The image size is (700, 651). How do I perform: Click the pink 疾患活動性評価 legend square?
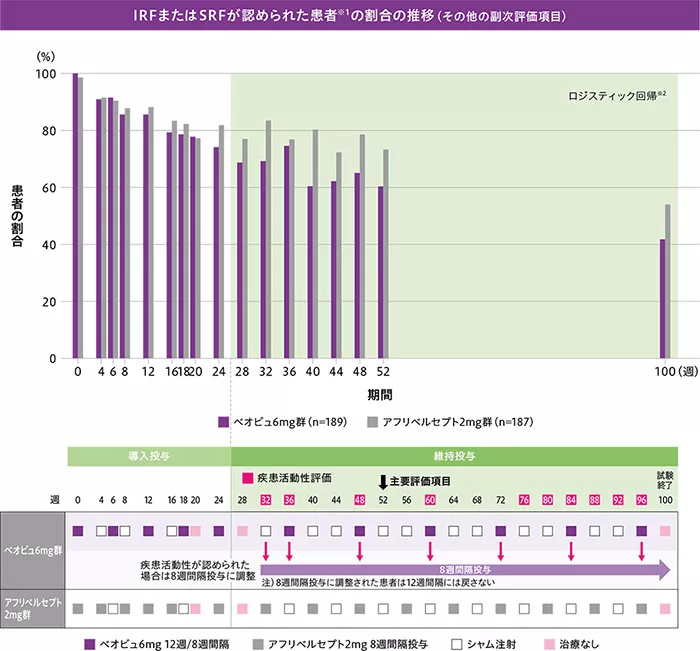pos(246,479)
